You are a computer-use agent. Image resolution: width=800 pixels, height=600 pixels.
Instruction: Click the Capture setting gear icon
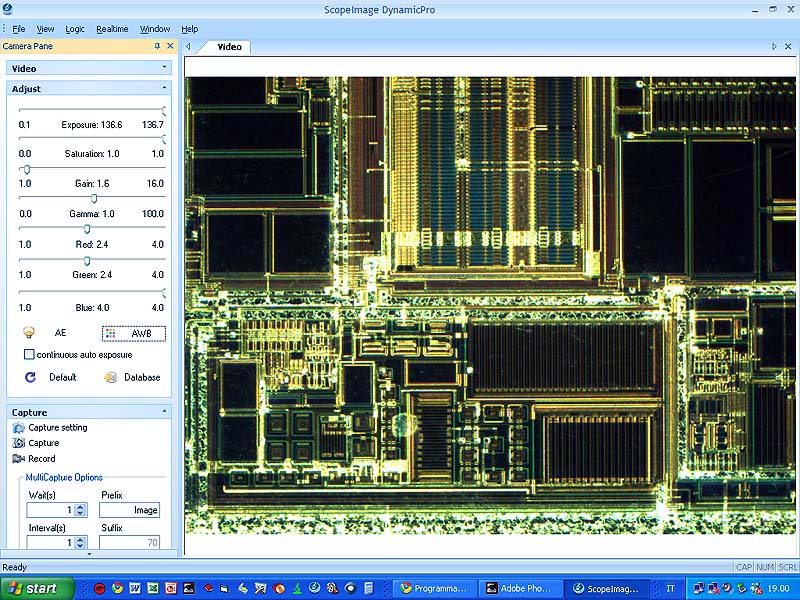pos(18,428)
